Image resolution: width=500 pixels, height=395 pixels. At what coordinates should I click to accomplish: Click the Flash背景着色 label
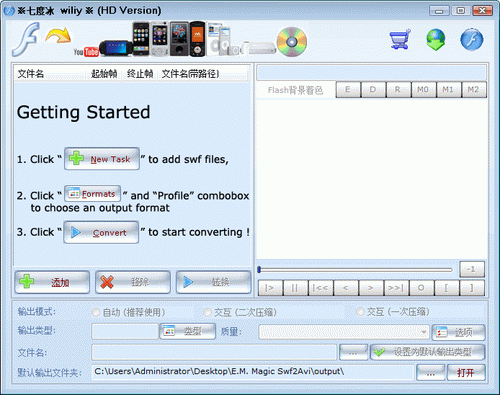click(x=295, y=90)
